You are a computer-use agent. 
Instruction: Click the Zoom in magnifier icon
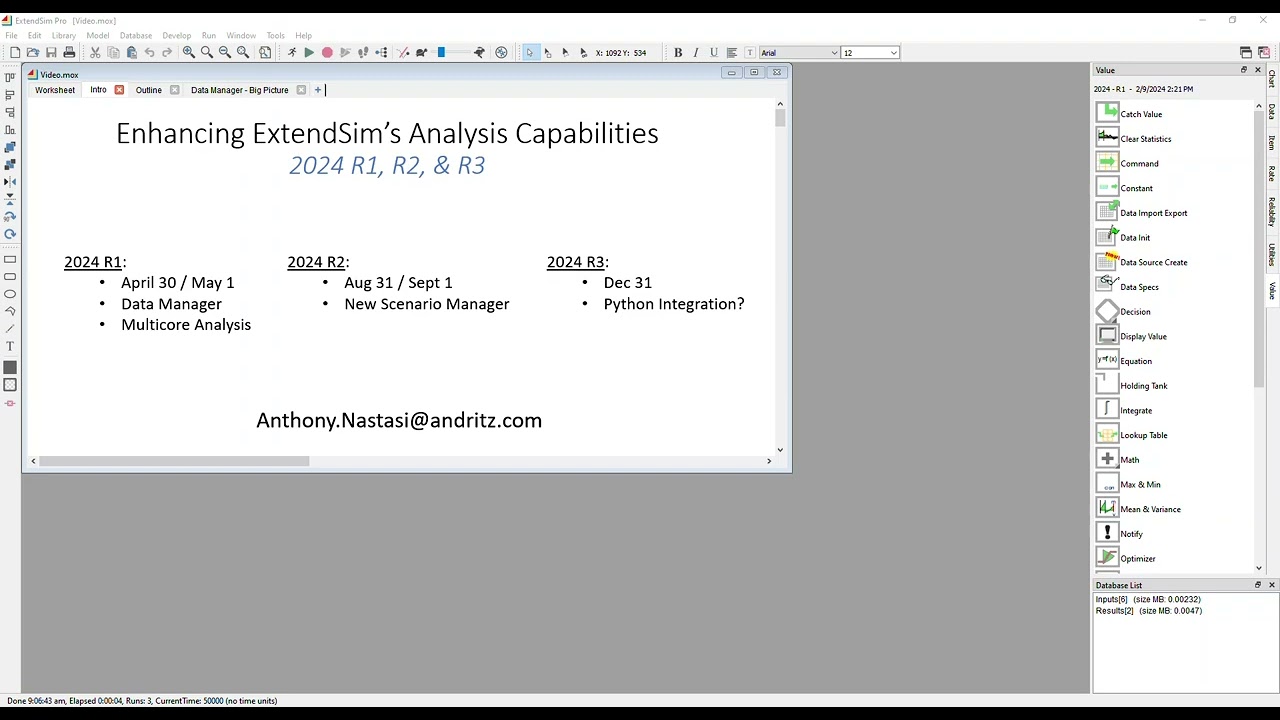188,52
